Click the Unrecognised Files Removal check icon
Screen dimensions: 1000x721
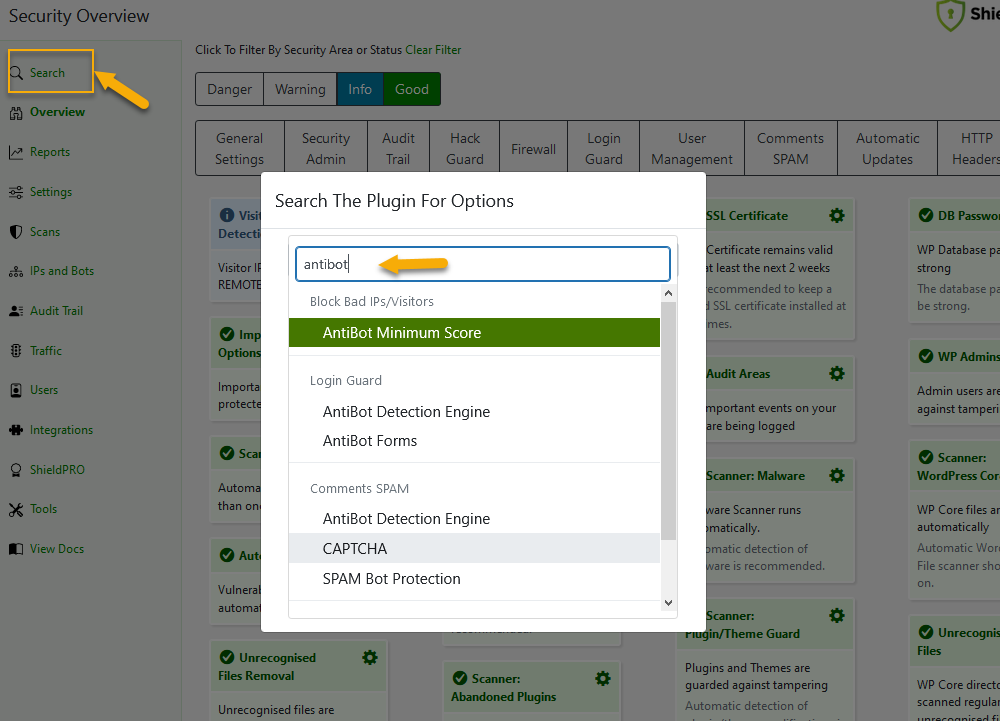point(226,657)
